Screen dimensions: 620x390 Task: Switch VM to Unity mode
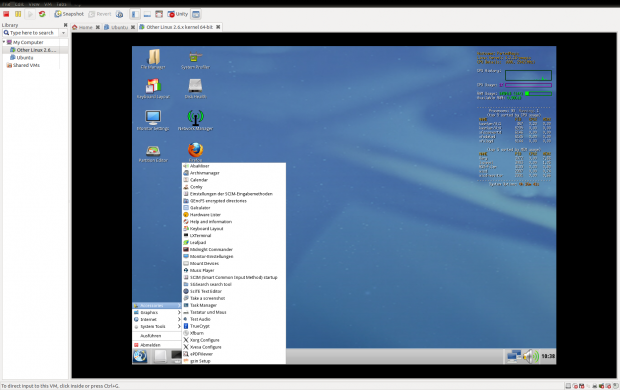[178, 14]
